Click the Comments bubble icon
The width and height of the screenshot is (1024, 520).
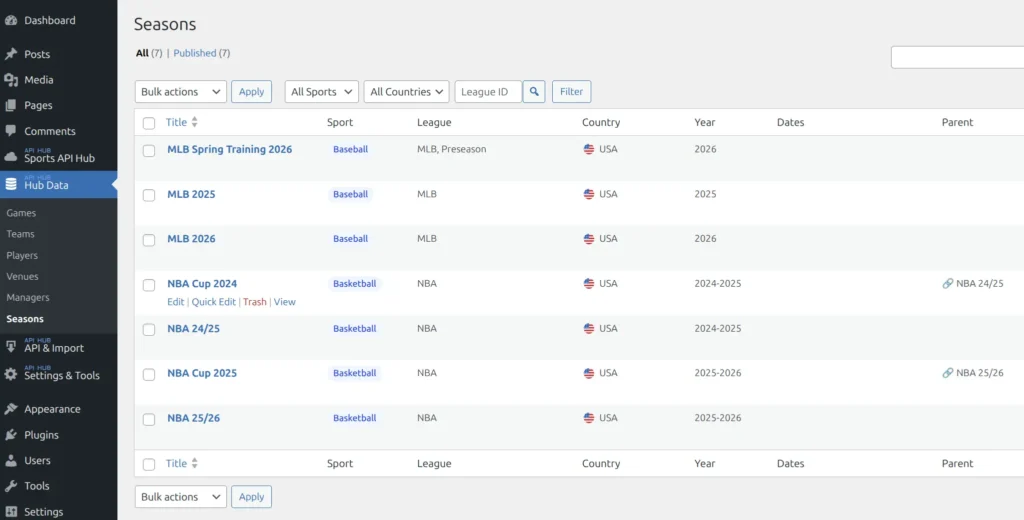[x=10, y=131]
